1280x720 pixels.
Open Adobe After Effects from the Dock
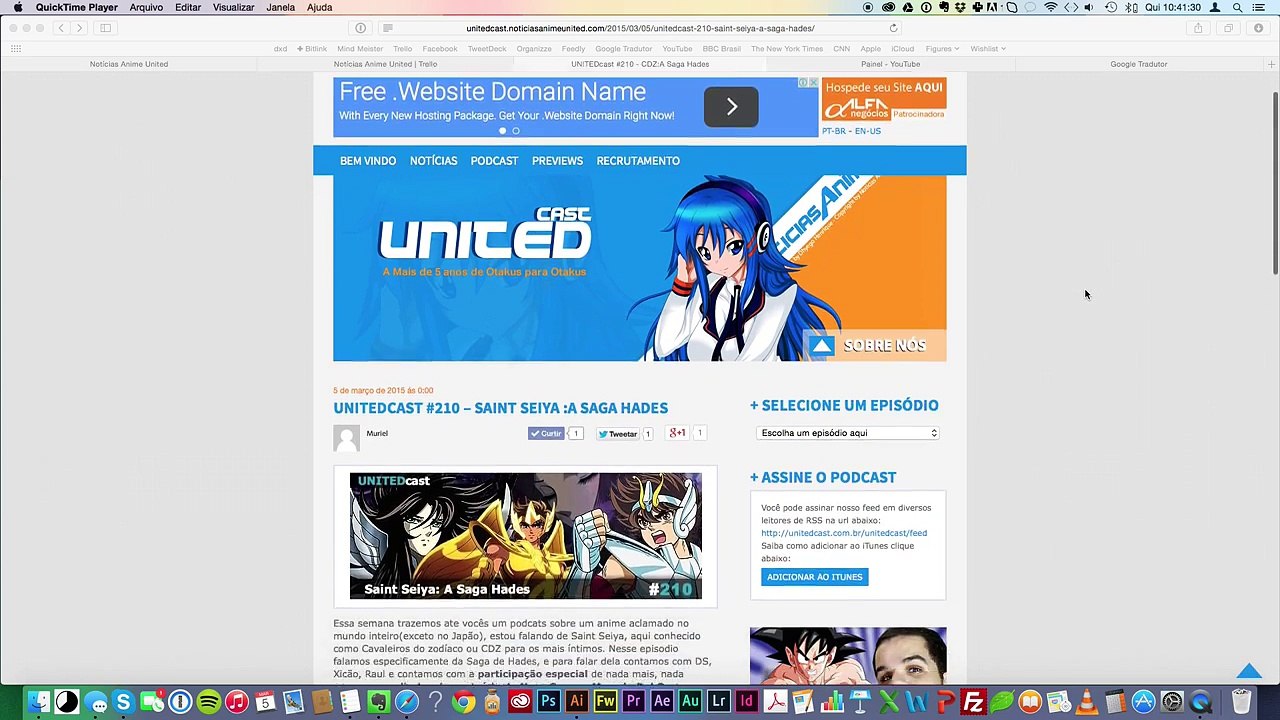click(662, 702)
